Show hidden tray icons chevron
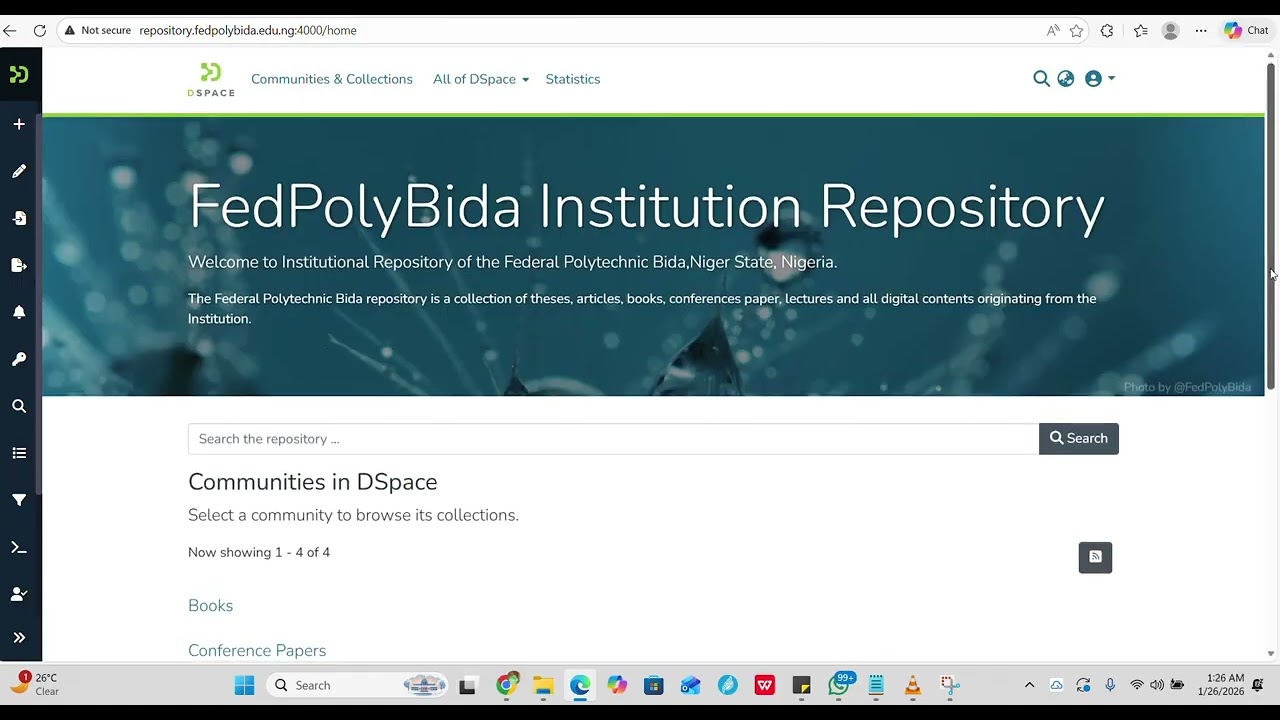 coord(1029,685)
